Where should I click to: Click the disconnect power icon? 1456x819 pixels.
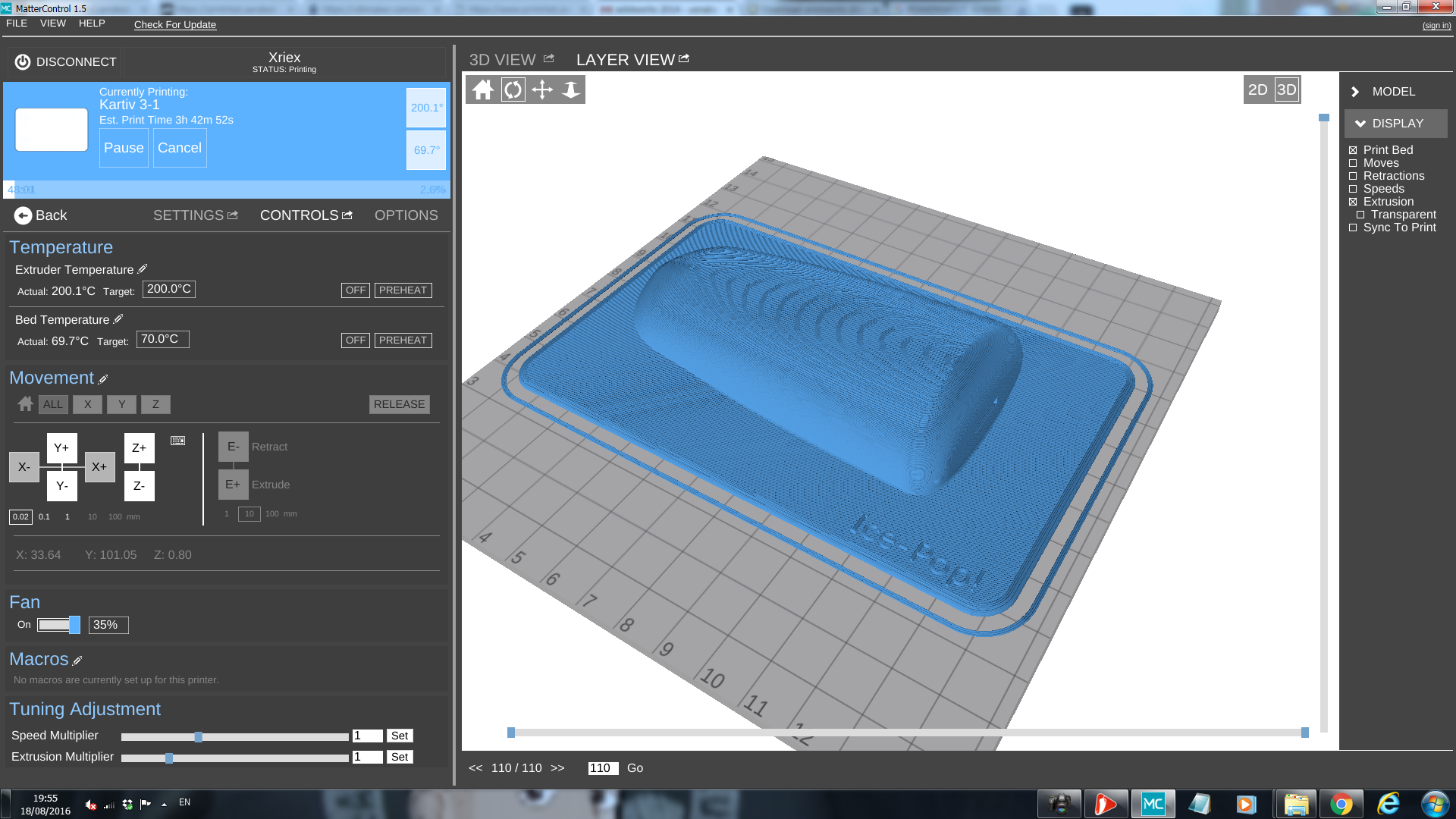click(23, 62)
